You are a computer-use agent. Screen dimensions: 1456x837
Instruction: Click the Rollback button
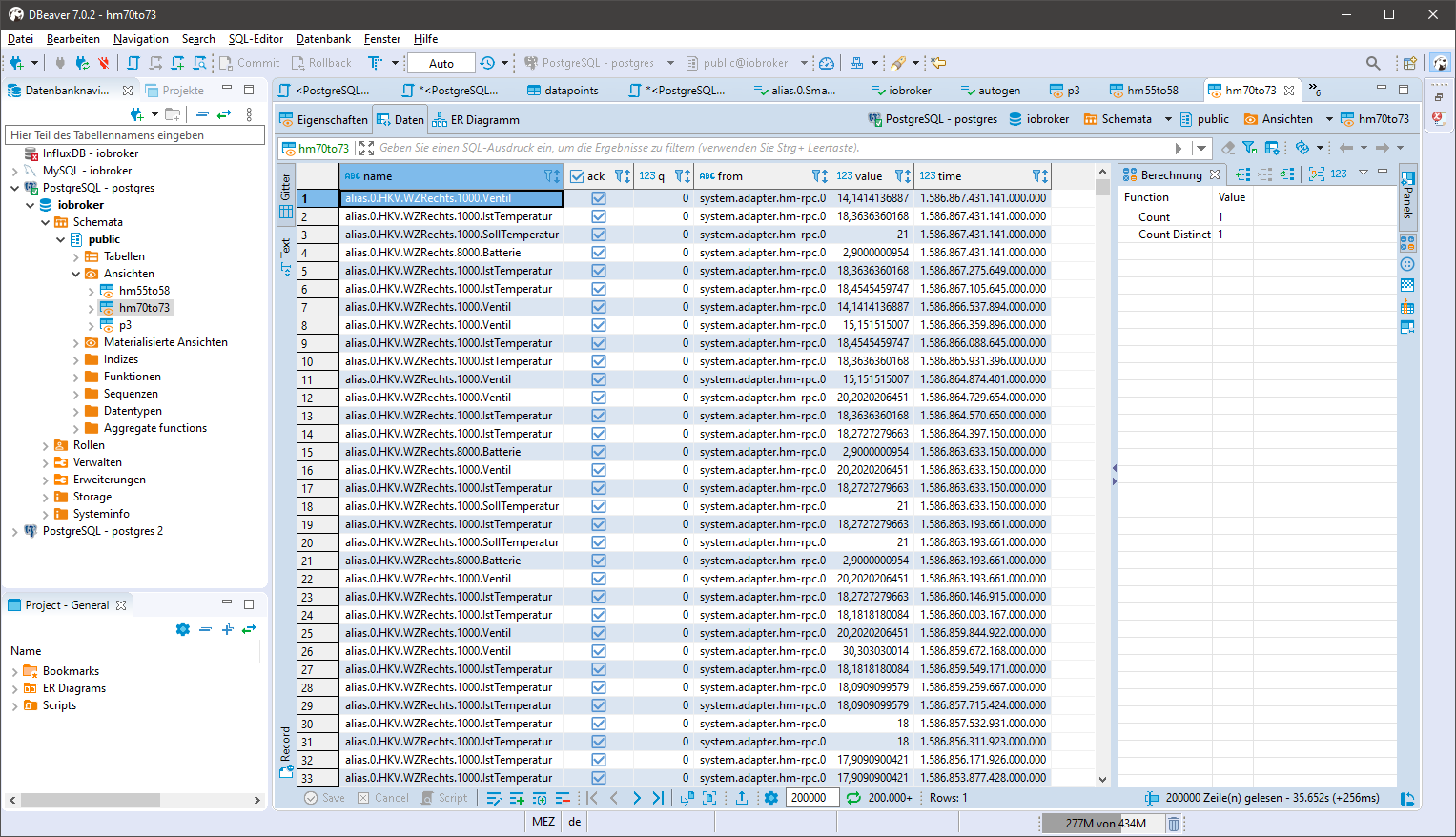(321, 63)
